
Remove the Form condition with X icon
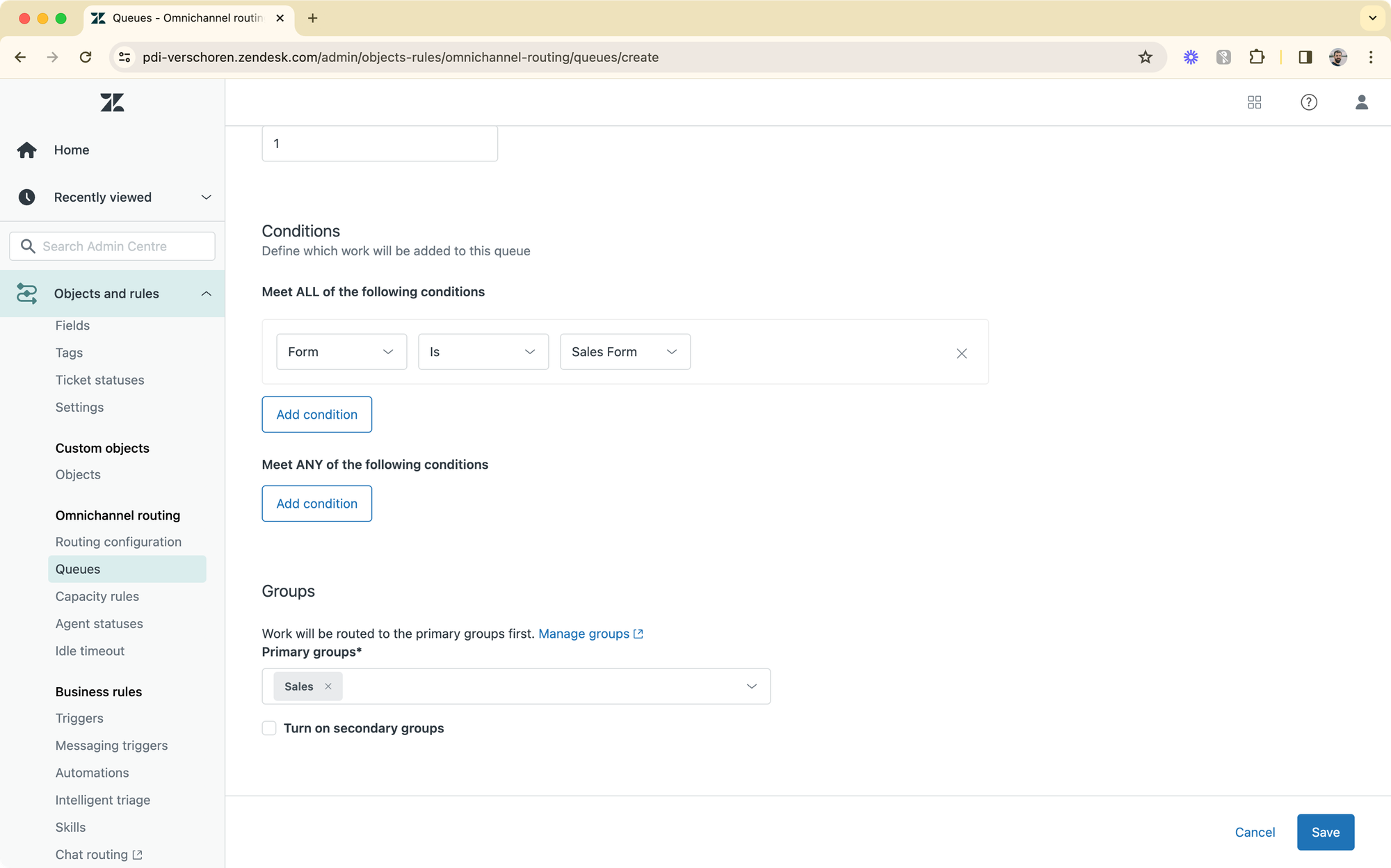pyautogui.click(x=961, y=353)
